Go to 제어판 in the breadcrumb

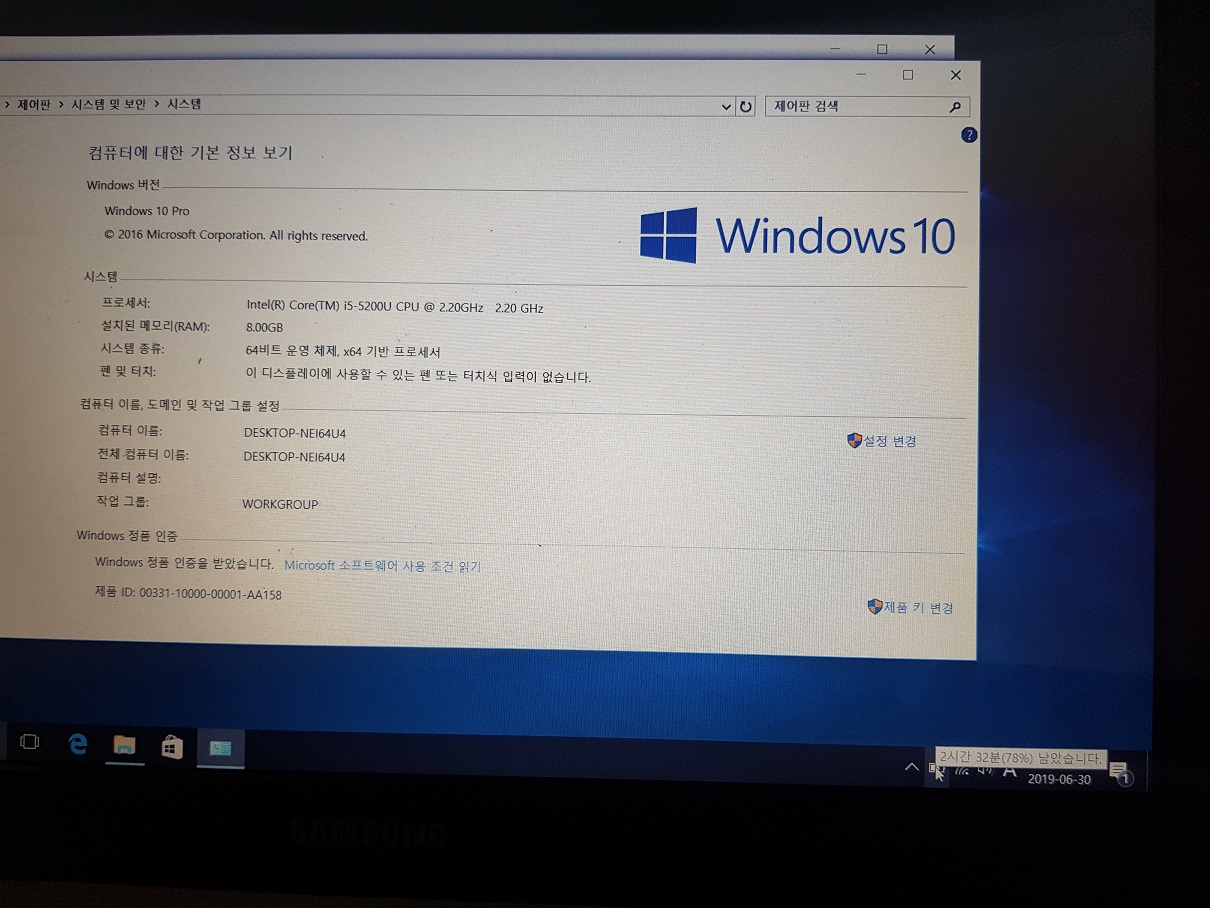pyautogui.click(x=34, y=104)
